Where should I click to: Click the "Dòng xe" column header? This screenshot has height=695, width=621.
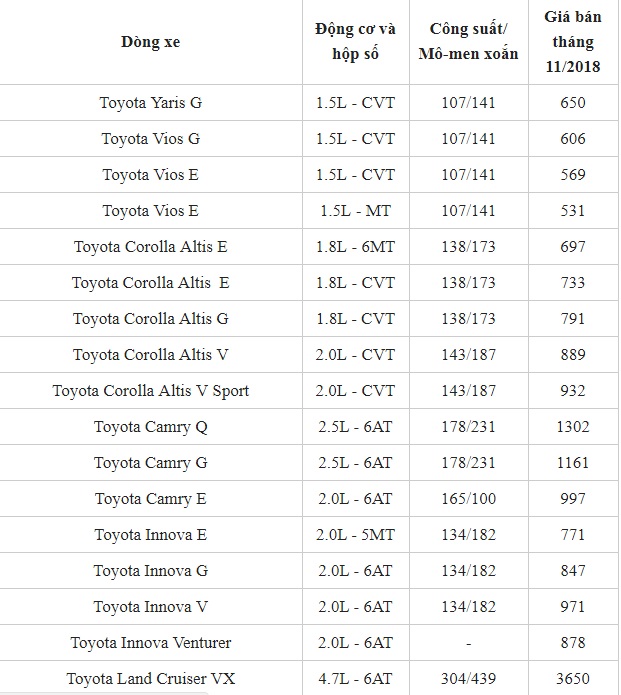point(151,42)
